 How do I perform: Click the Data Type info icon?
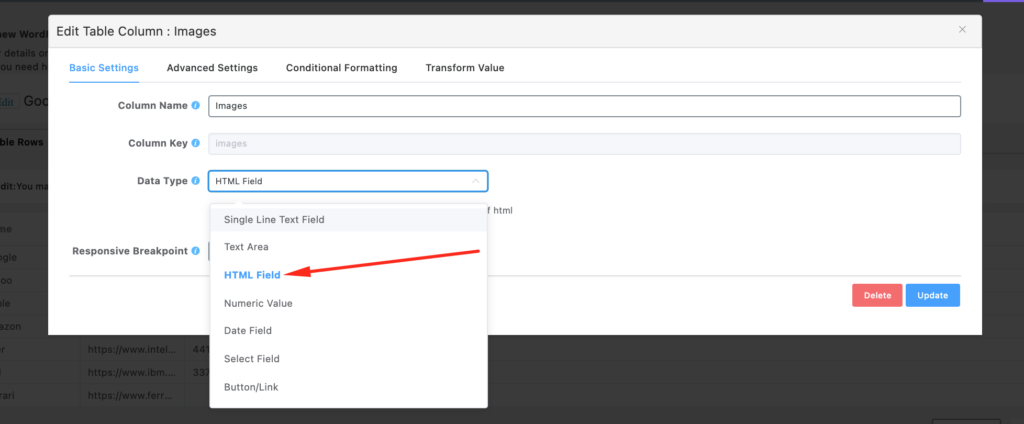[x=195, y=181]
